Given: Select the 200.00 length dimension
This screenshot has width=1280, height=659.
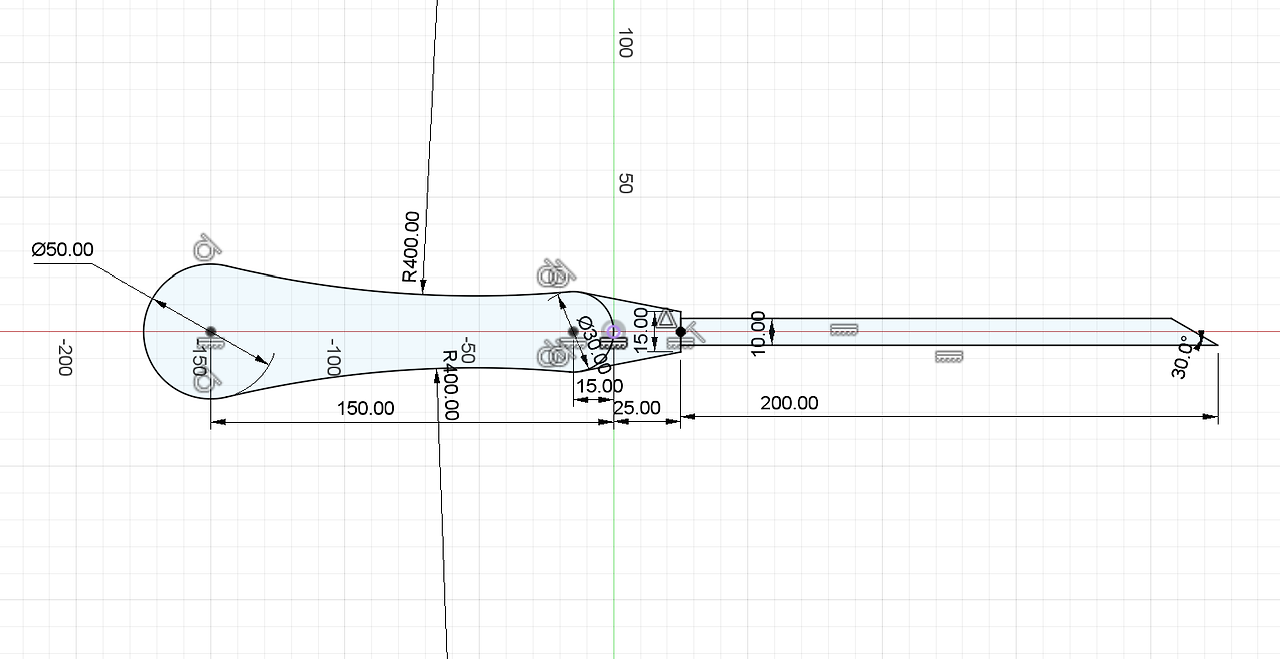Looking at the screenshot, I should [x=789, y=403].
